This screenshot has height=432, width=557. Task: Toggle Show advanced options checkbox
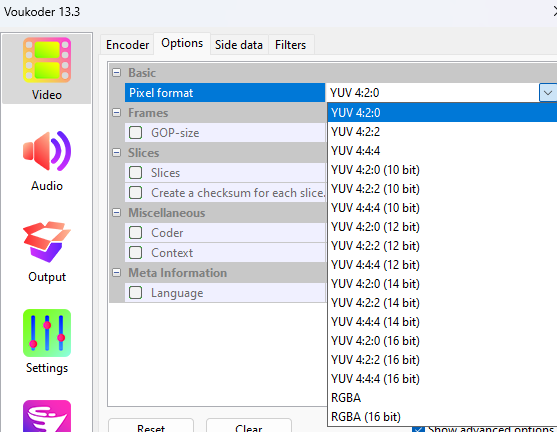418,429
